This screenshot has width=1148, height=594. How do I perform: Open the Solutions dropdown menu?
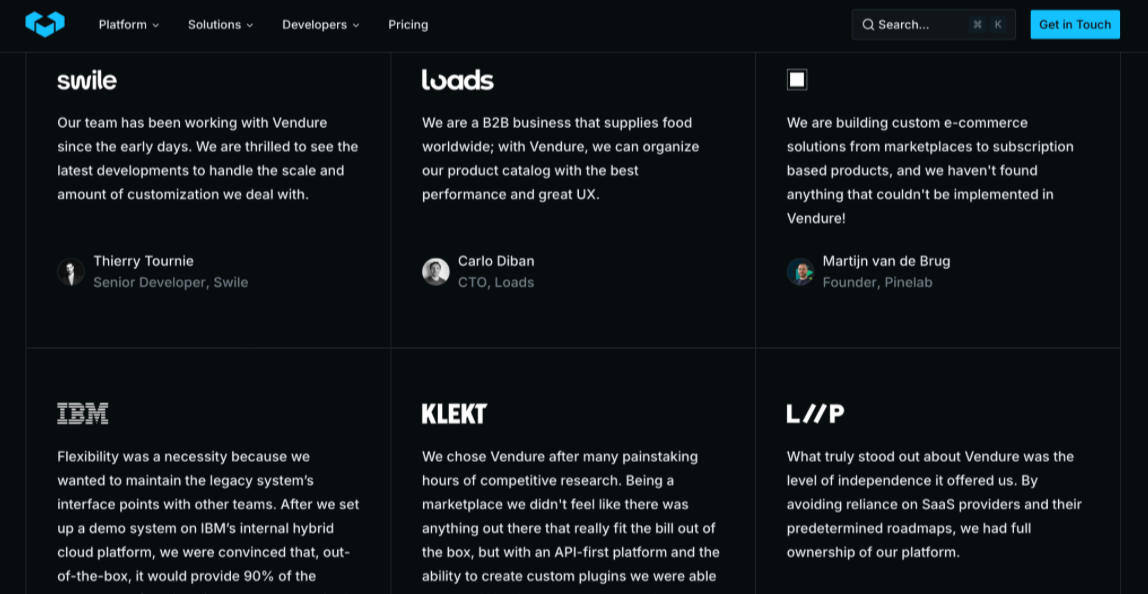(x=220, y=25)
